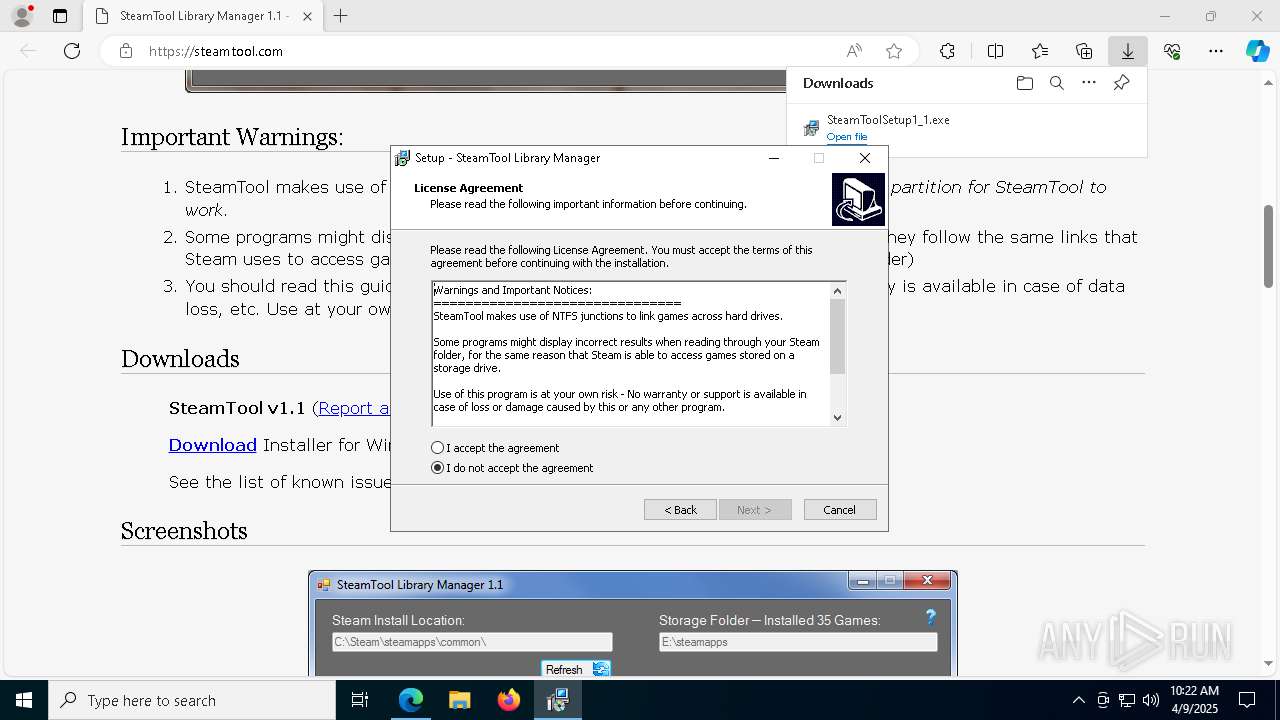1280x720 pixels.
Task: Select I accept the agreement
Action: [x=495, y=448]
